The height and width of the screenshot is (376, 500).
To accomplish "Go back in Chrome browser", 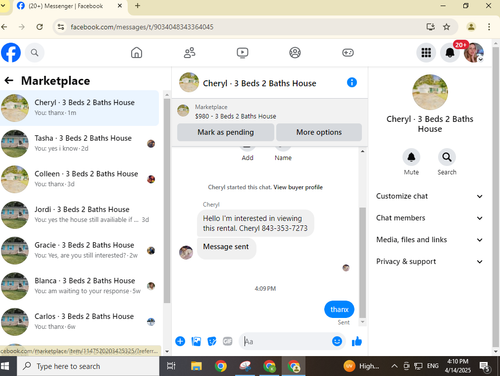I will (x=4, y=27).
